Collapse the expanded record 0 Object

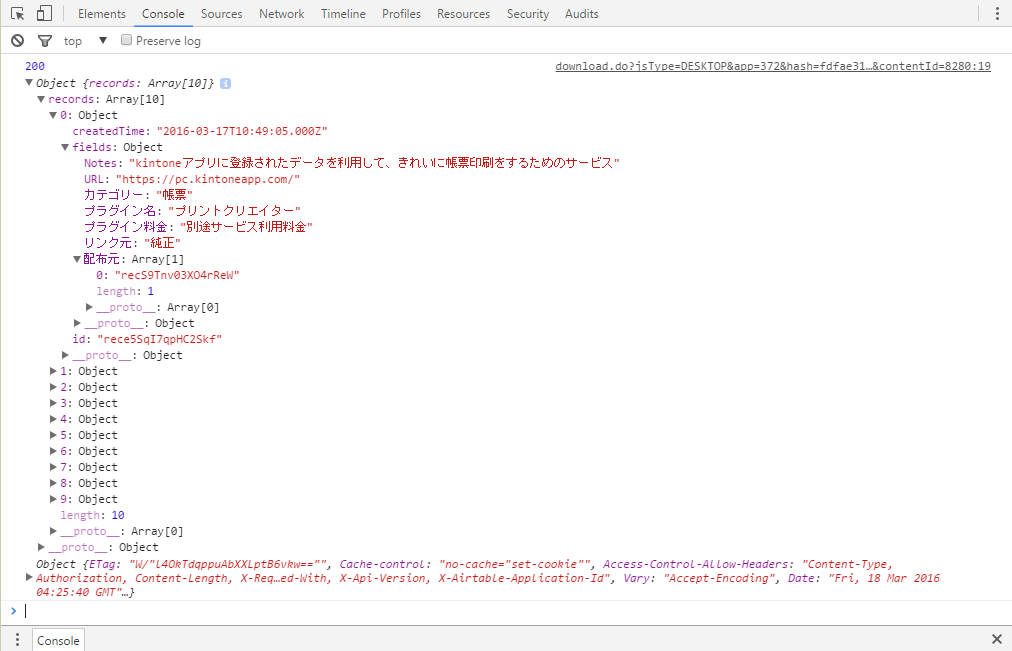pyautogui.click(x=52, y=115)
